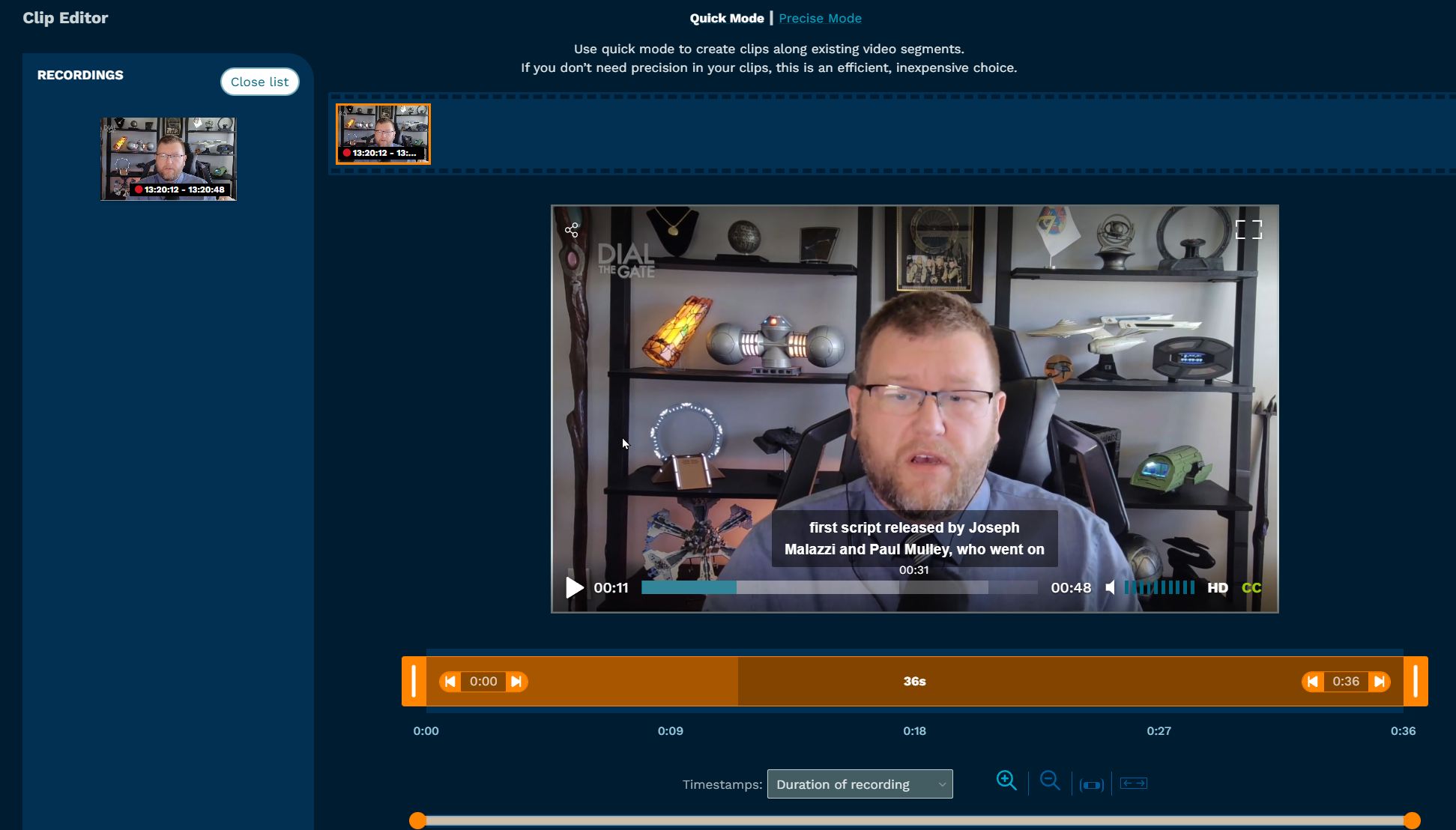
Task: Seek on the video progress bar
Action: [839, 587]
